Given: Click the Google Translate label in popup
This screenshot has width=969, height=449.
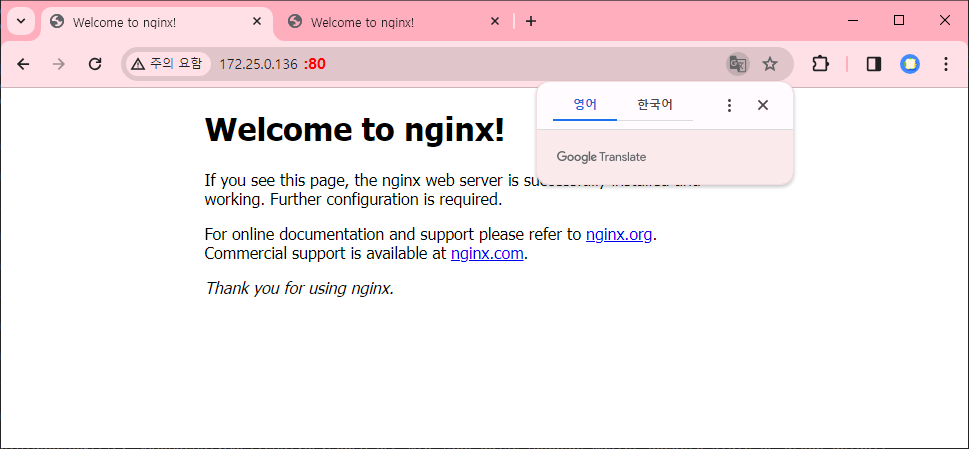Looking at the screenshot, I should click(601, 157).
